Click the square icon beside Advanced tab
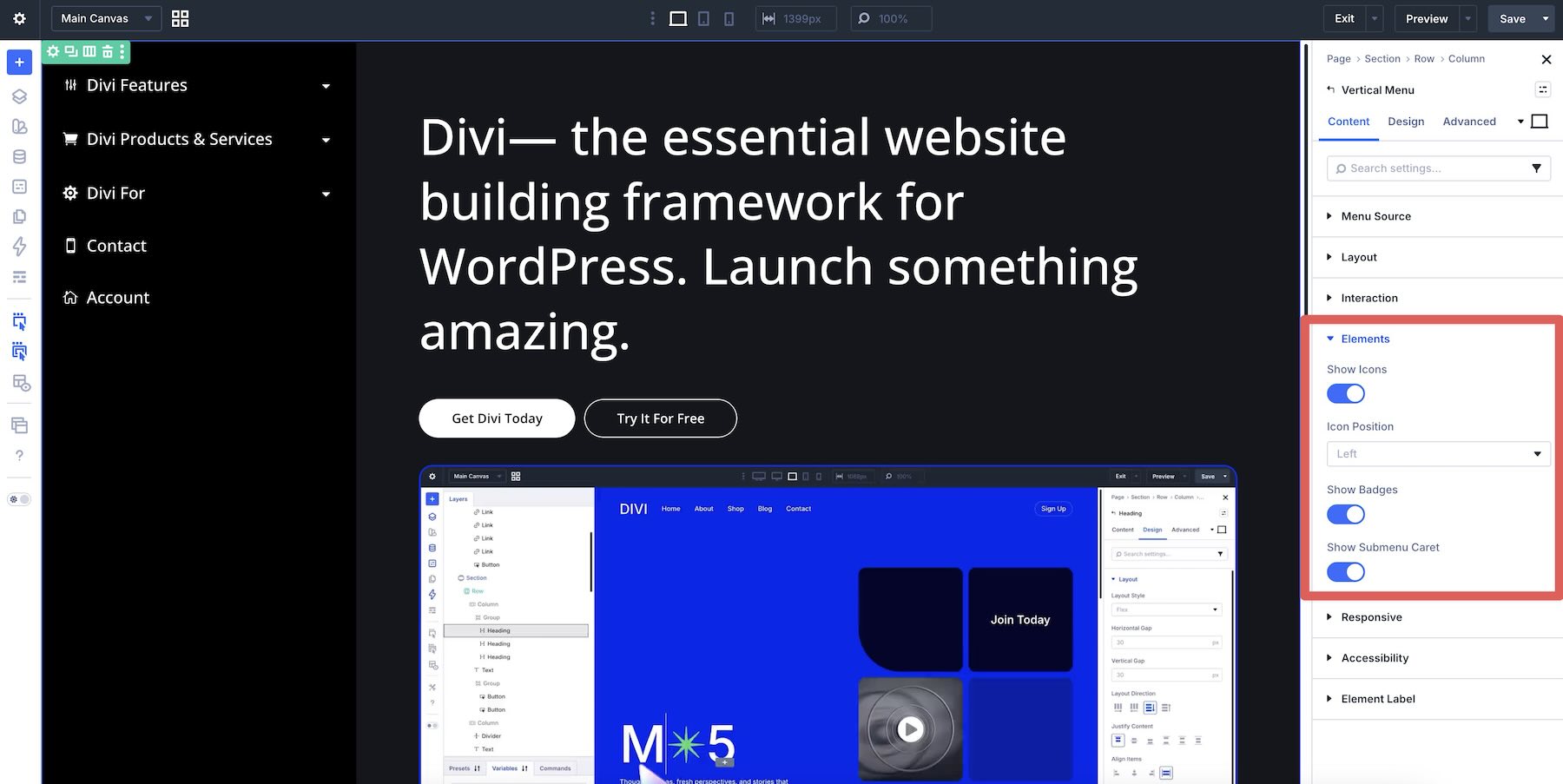 pyautogui.click(x=1539, y=122)
